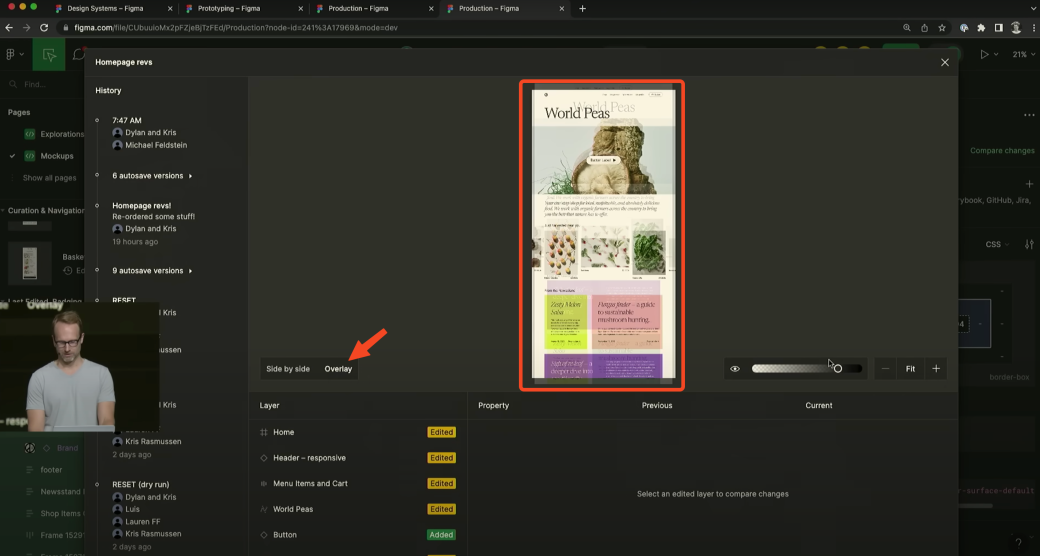
Task: Select the Overlay comparison mode
Action: (338, 369)
